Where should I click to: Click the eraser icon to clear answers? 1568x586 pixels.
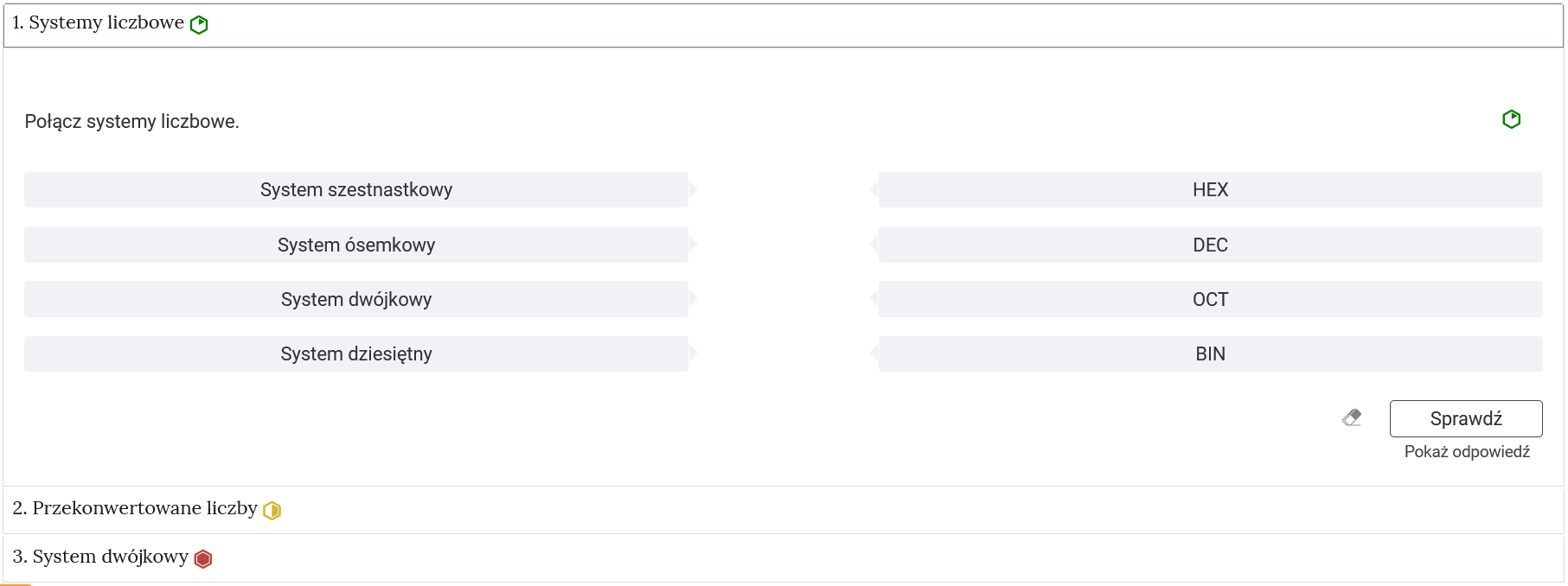coord(1352,418)
